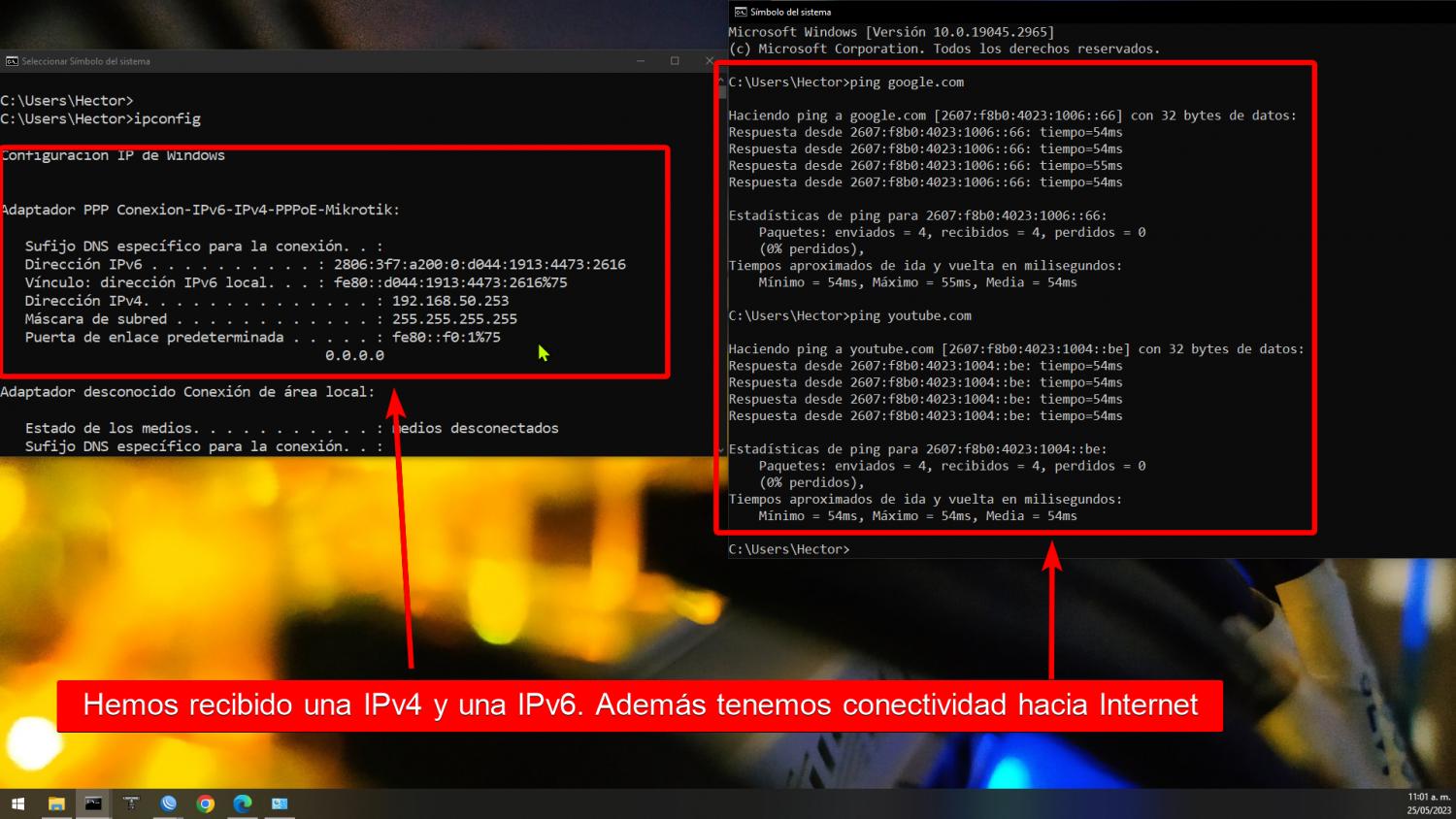The width and height of the screenshot is (1456, 819).
Task: Maximize the left Command Prompt window
Action: click(675, 61)
